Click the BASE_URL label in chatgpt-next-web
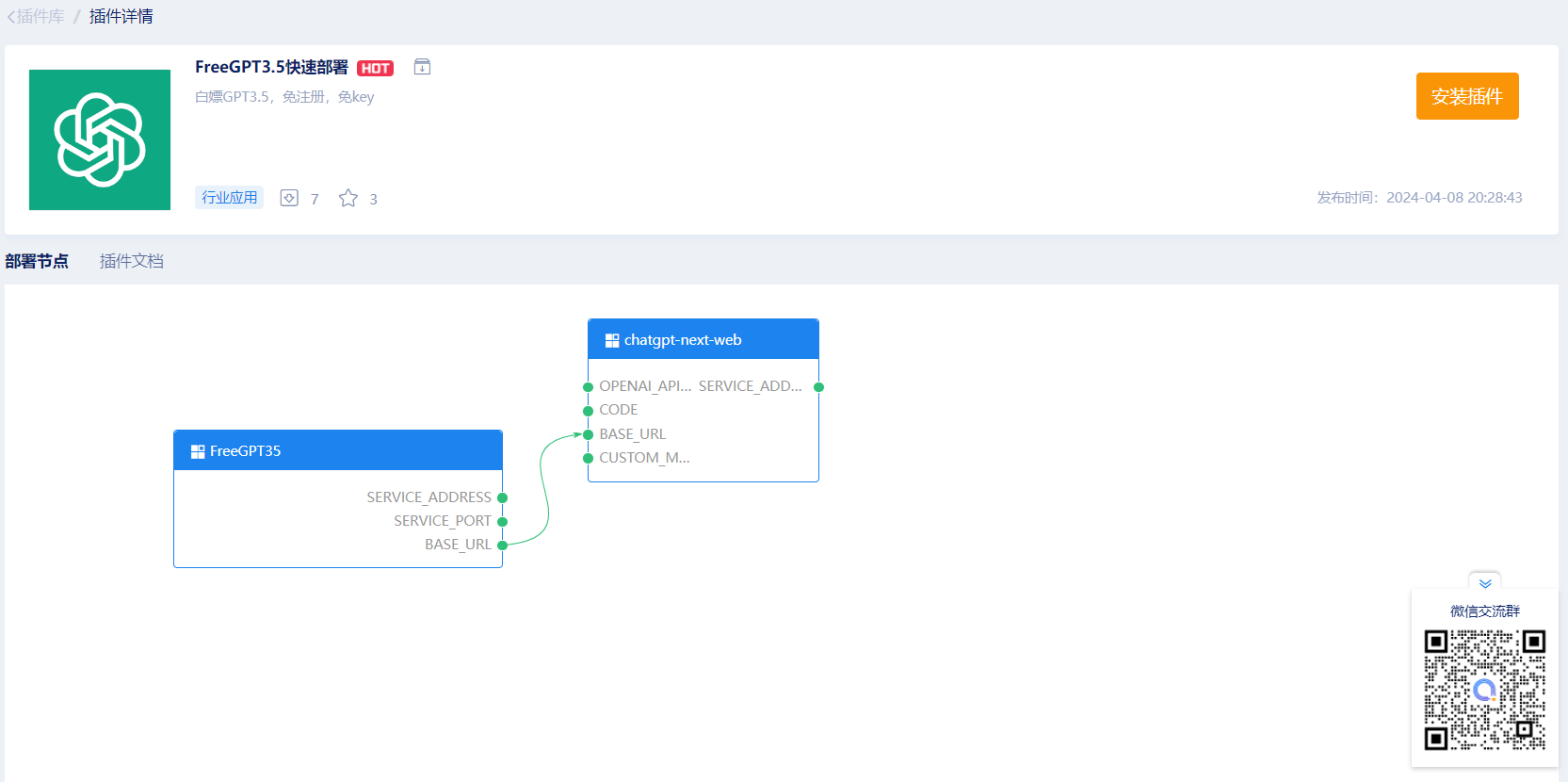Image resolution: width=1568 pixels, height=782 pixels. (633, 434)
